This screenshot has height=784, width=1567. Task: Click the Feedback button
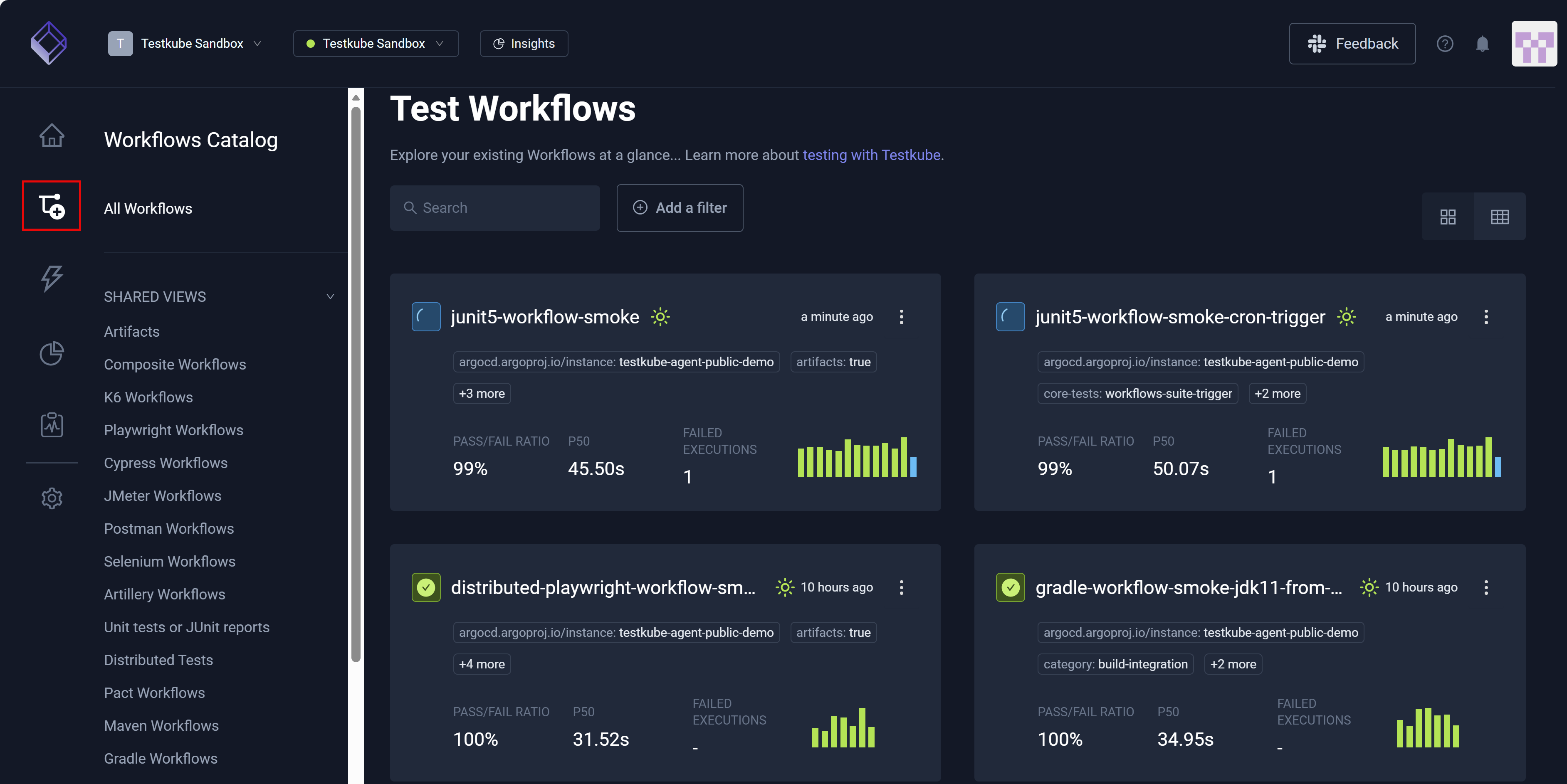tap(1352, 43)
